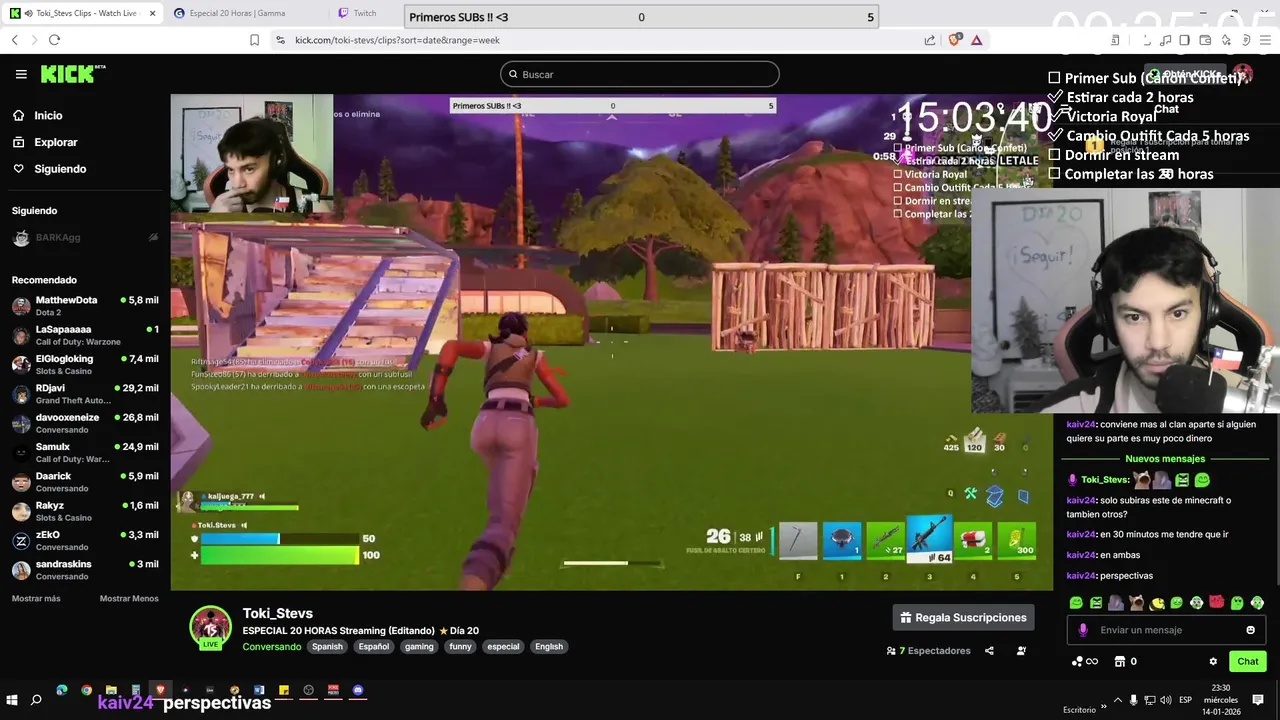Viewport: 1280px width, 720px height.
Task: Bookmark this page icon
Action: tap(254, 40)
